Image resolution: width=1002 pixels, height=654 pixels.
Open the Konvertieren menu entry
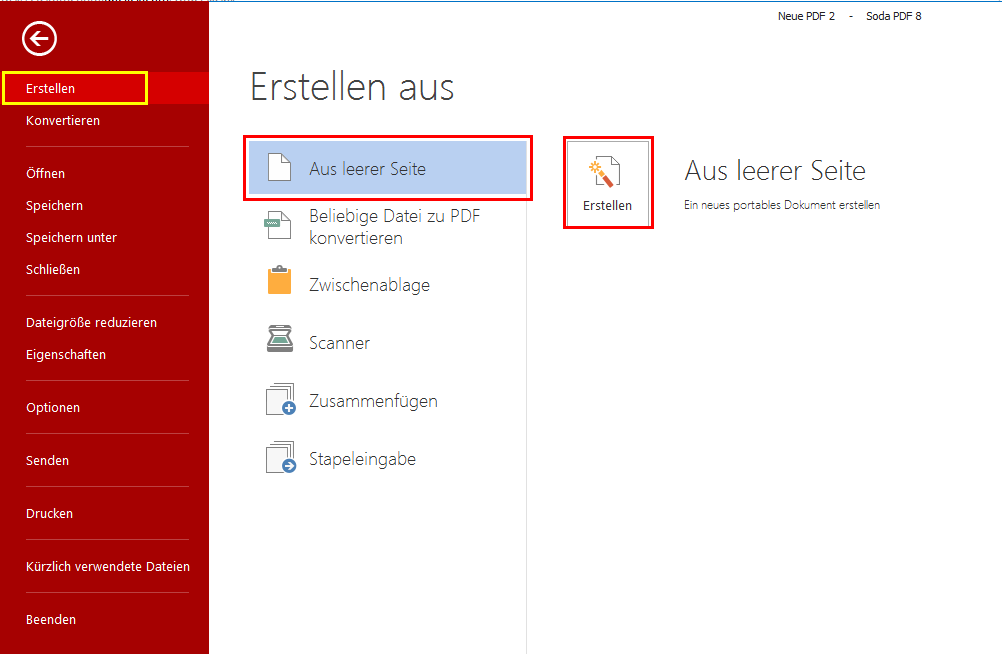63,121
